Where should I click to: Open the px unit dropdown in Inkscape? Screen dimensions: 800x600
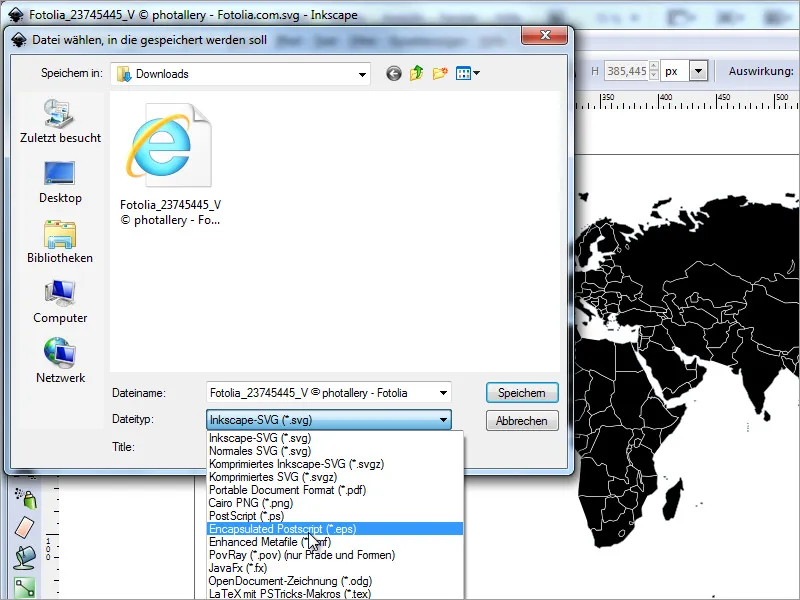(x=698, y=71)
